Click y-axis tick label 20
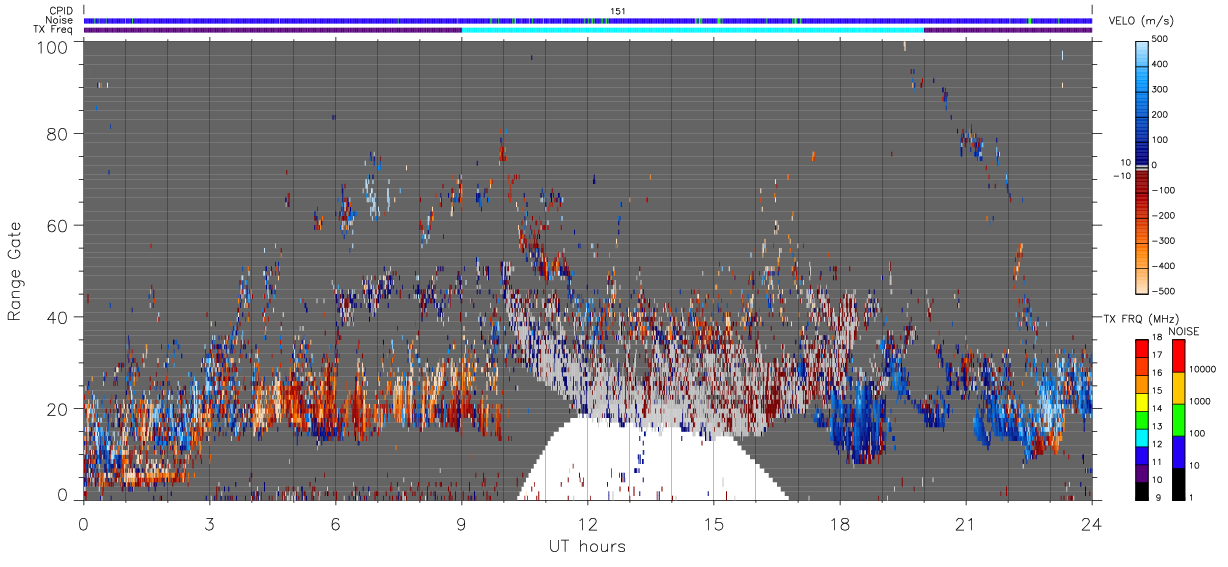The height and width of the screenshot is (567, 1228). (59, 409)
